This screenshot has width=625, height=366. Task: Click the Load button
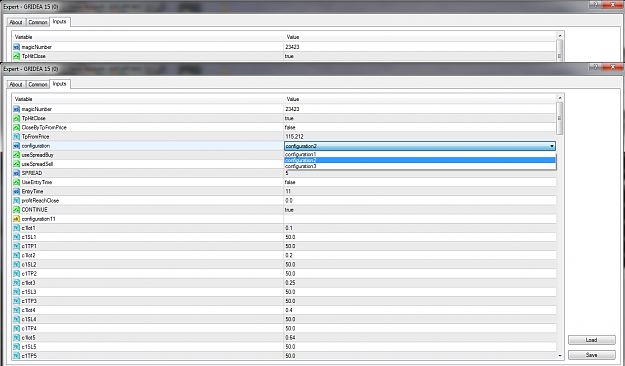coord(592,340)
